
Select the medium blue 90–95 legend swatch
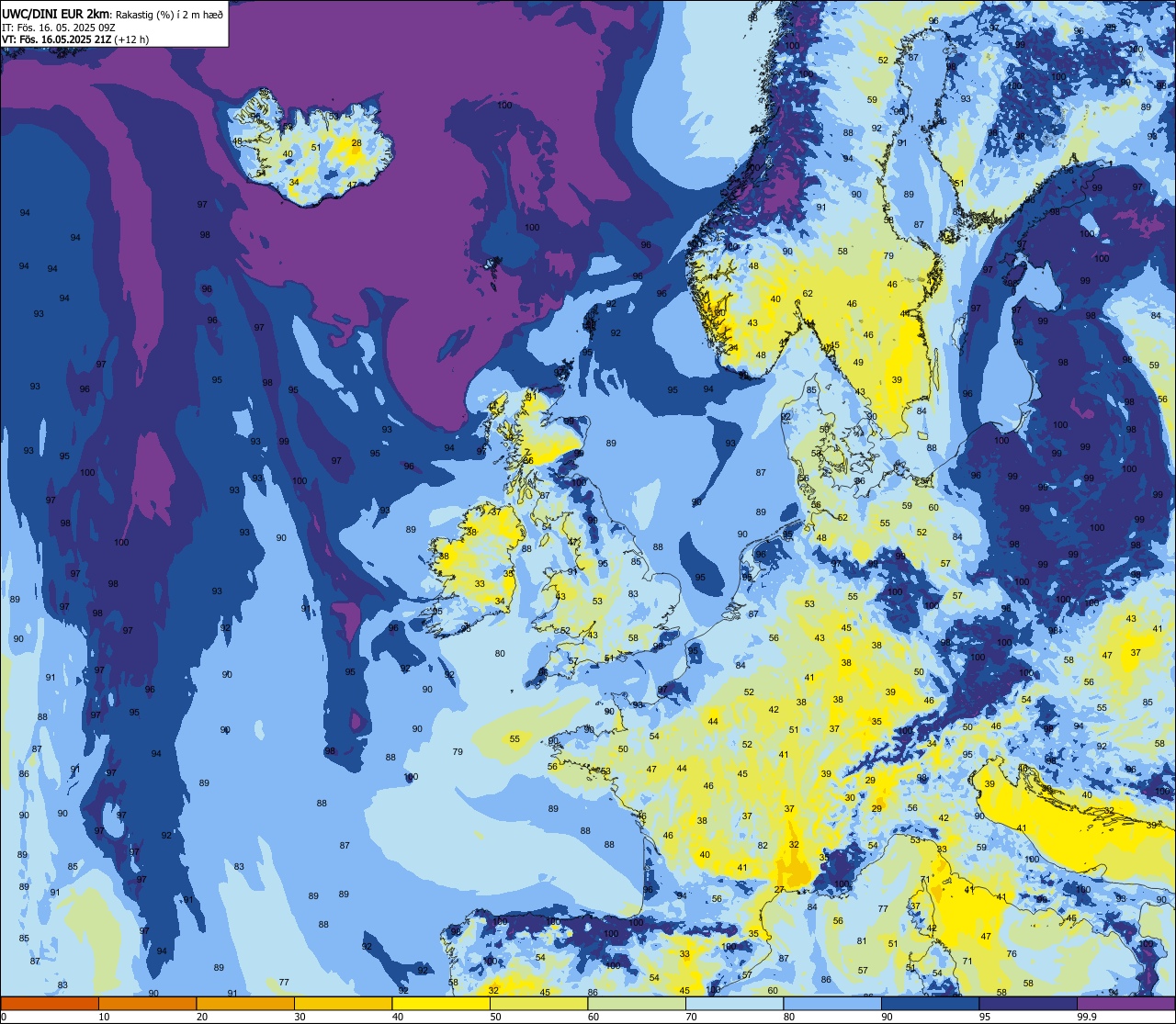930,1003
